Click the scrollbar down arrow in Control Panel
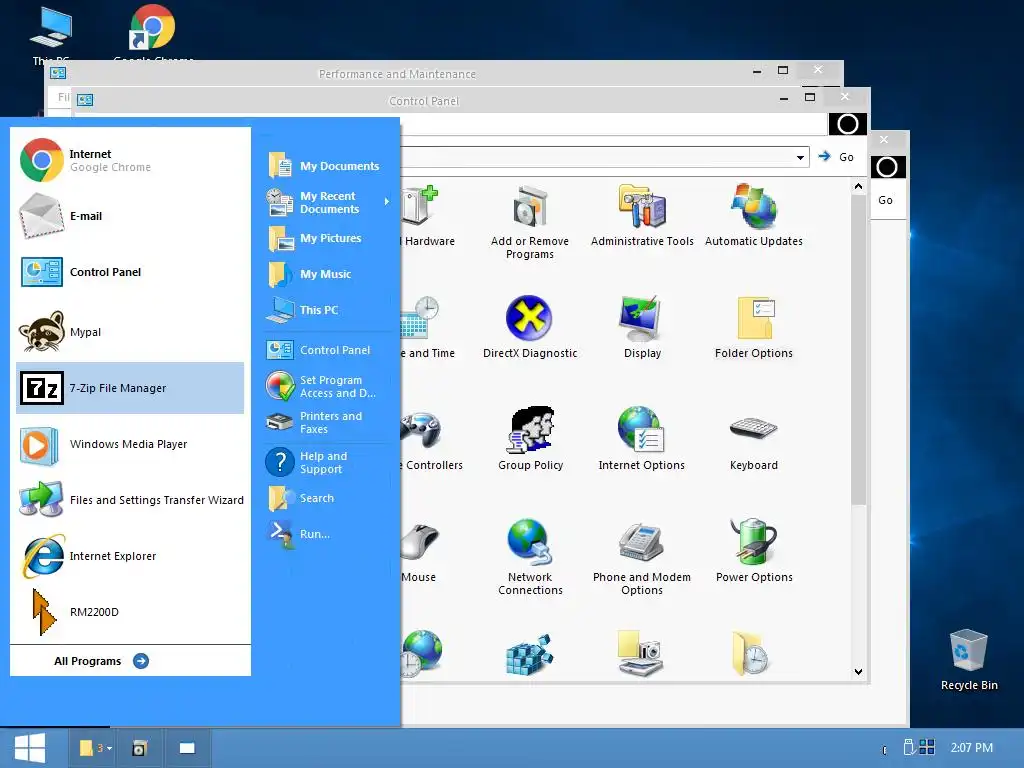The image size is (1024, 768). pyautogui.click(x=858, y=671)
